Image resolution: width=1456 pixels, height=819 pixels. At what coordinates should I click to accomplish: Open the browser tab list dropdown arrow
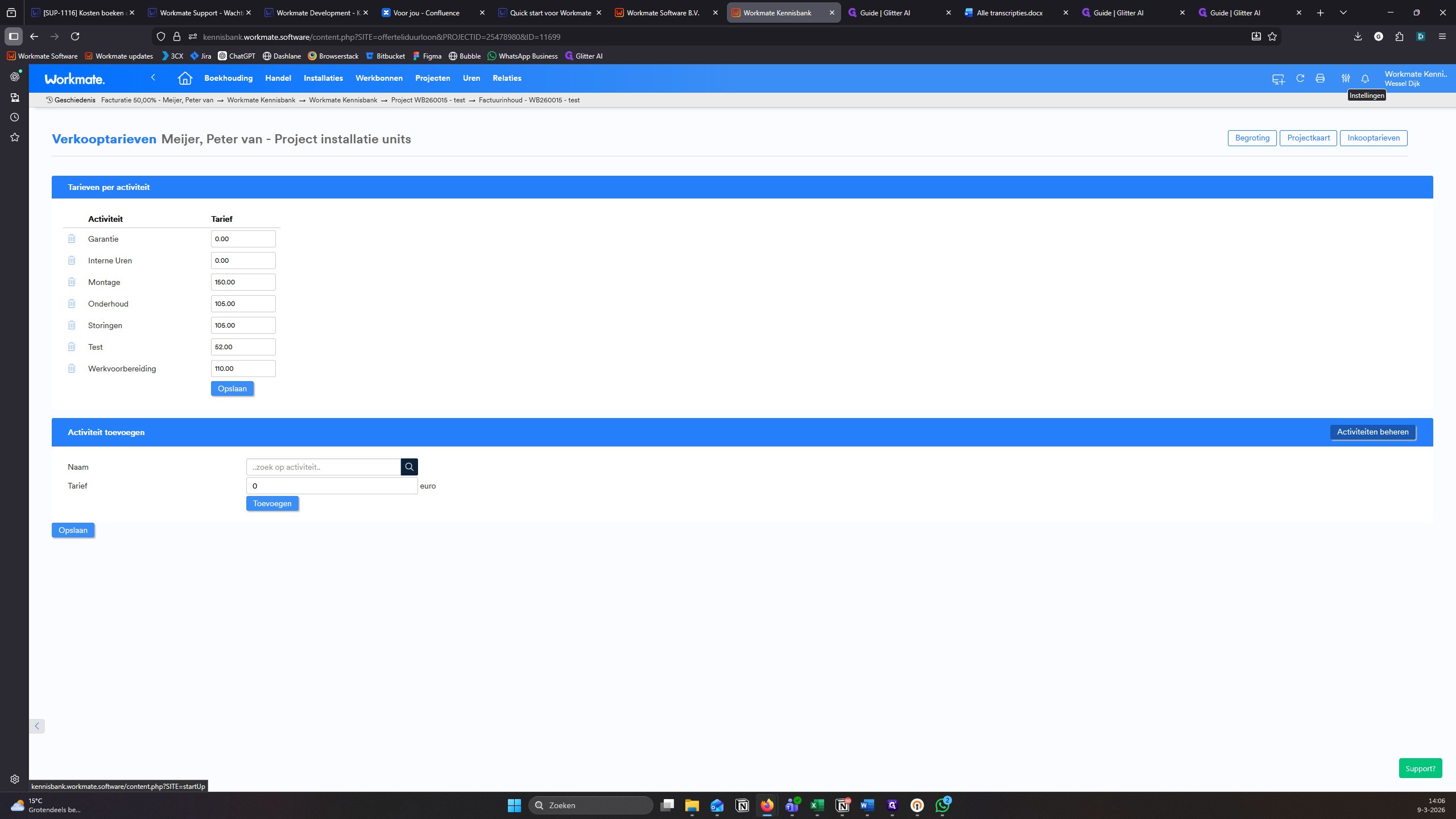[x=1343, y=13]
